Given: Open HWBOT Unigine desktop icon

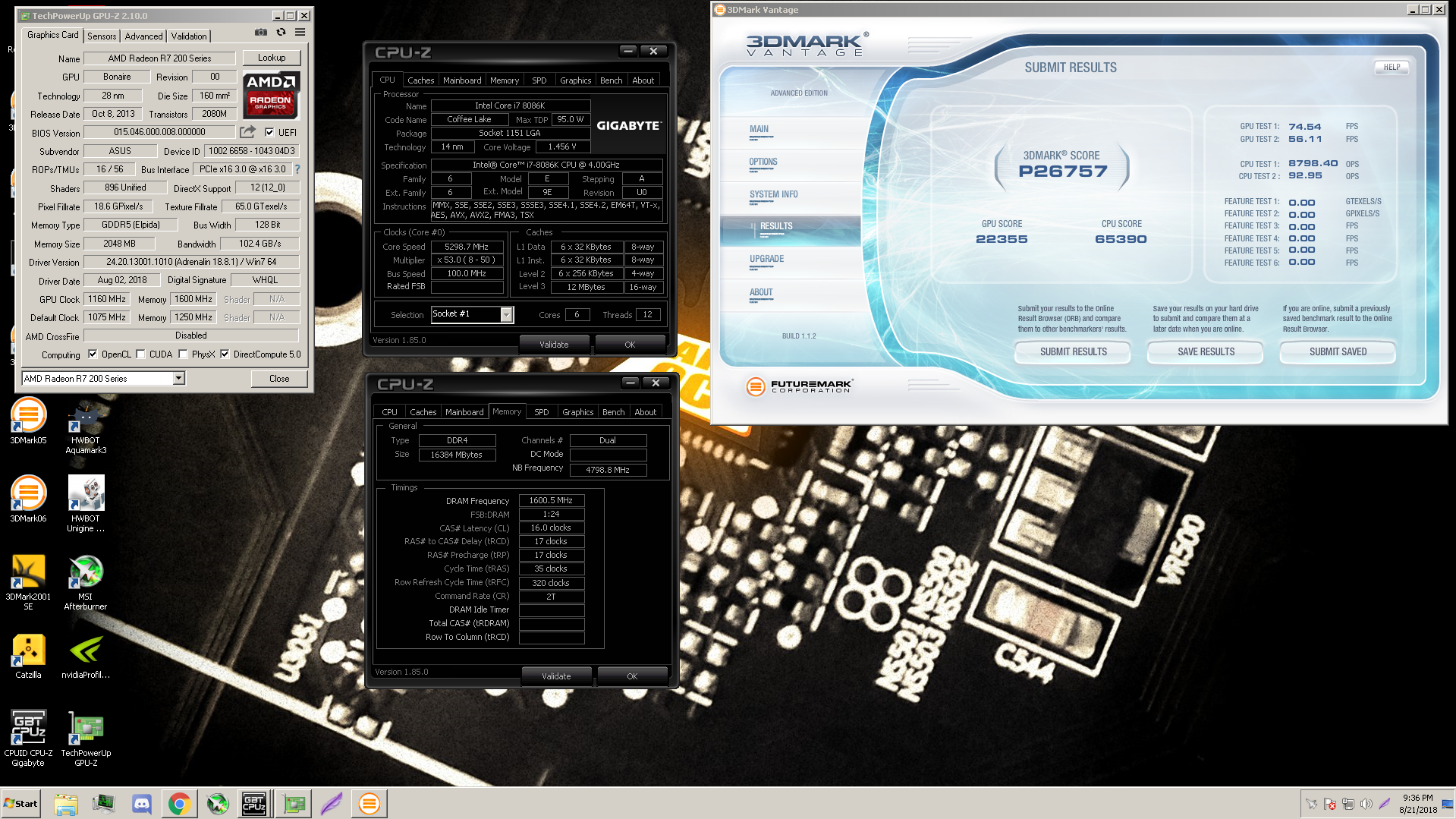Looking at the screenshot, I should (86, 505).
